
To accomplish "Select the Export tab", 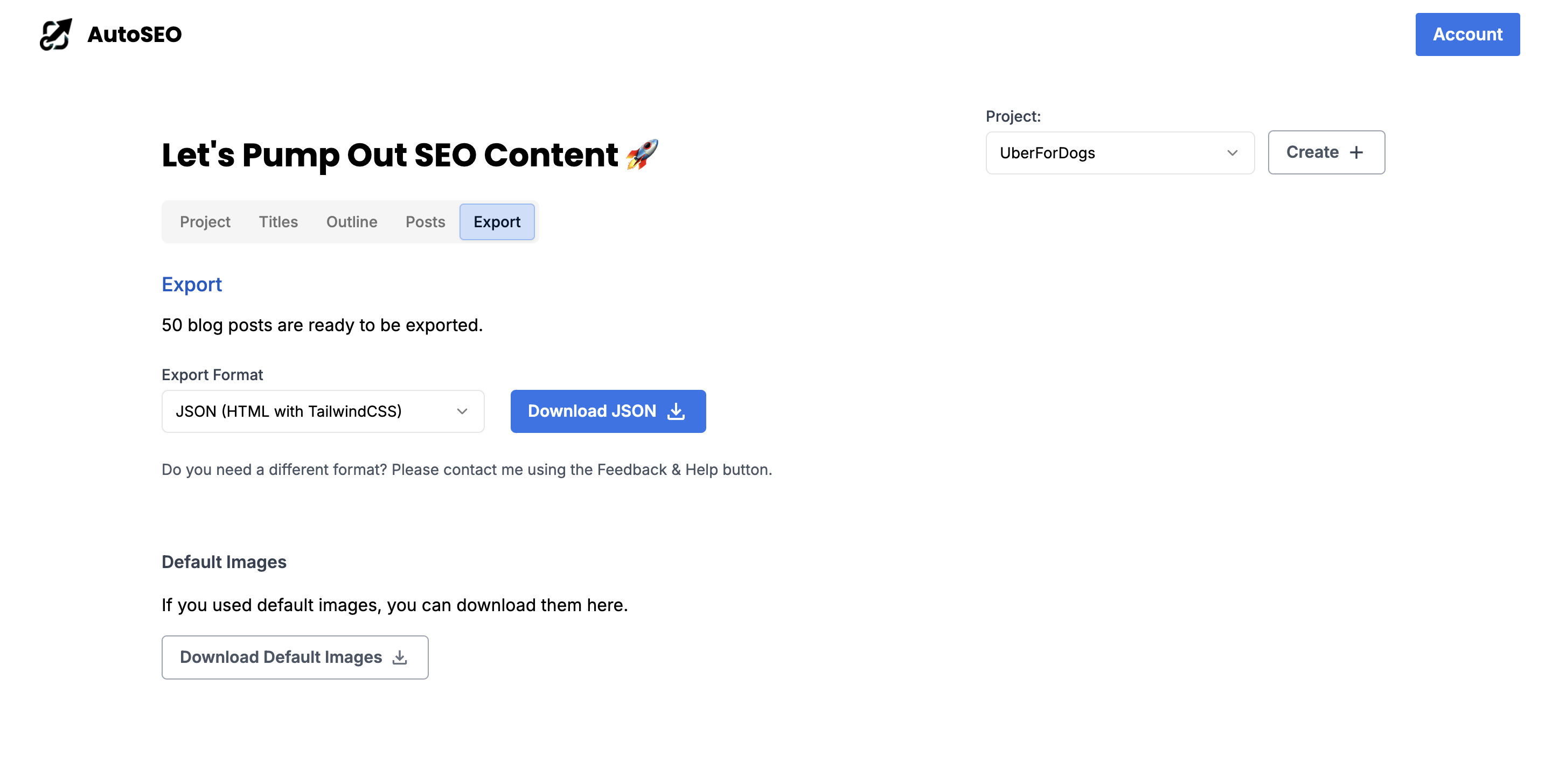I will click(497, 222).
